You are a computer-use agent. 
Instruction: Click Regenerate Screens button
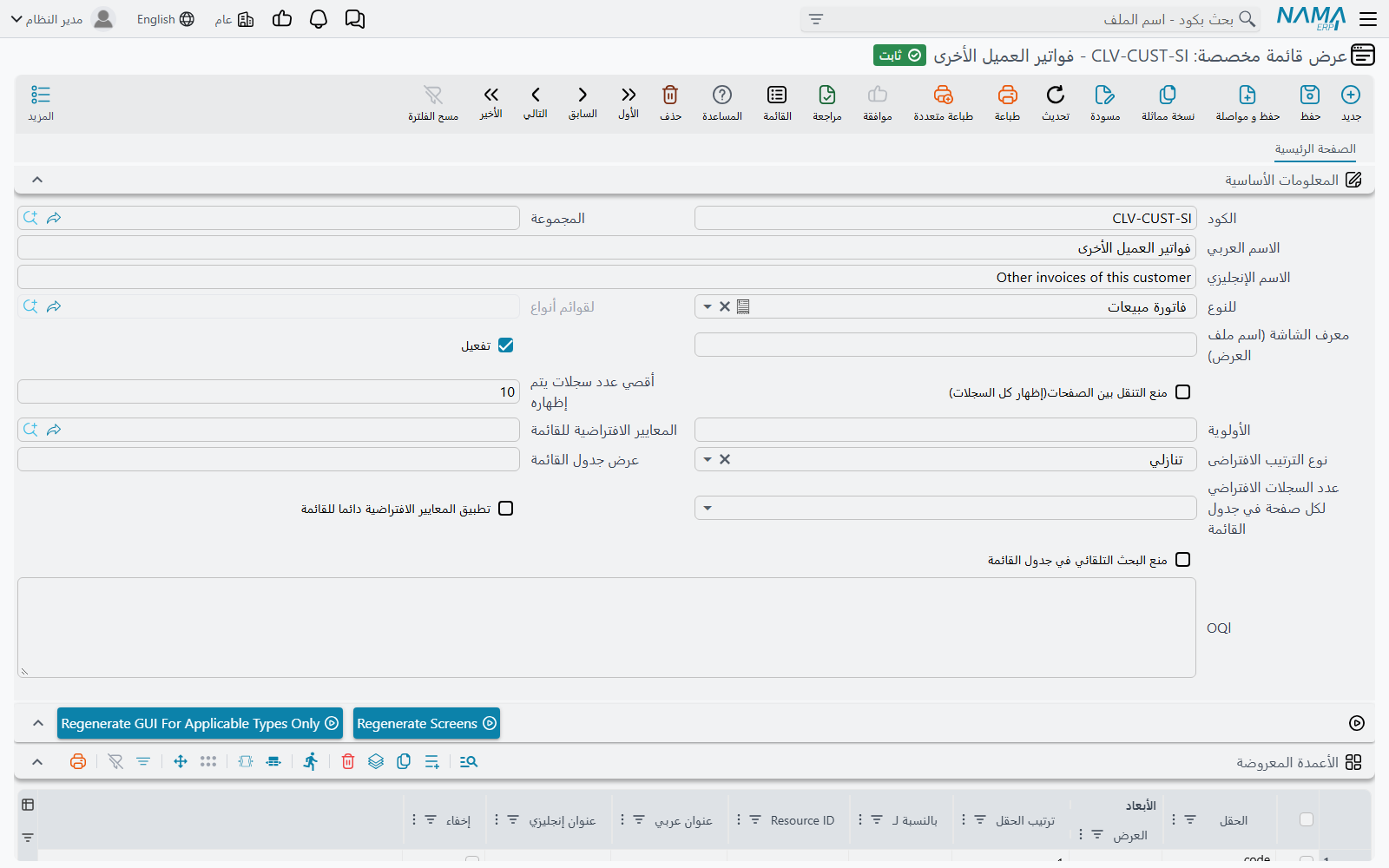pos(426,723)
